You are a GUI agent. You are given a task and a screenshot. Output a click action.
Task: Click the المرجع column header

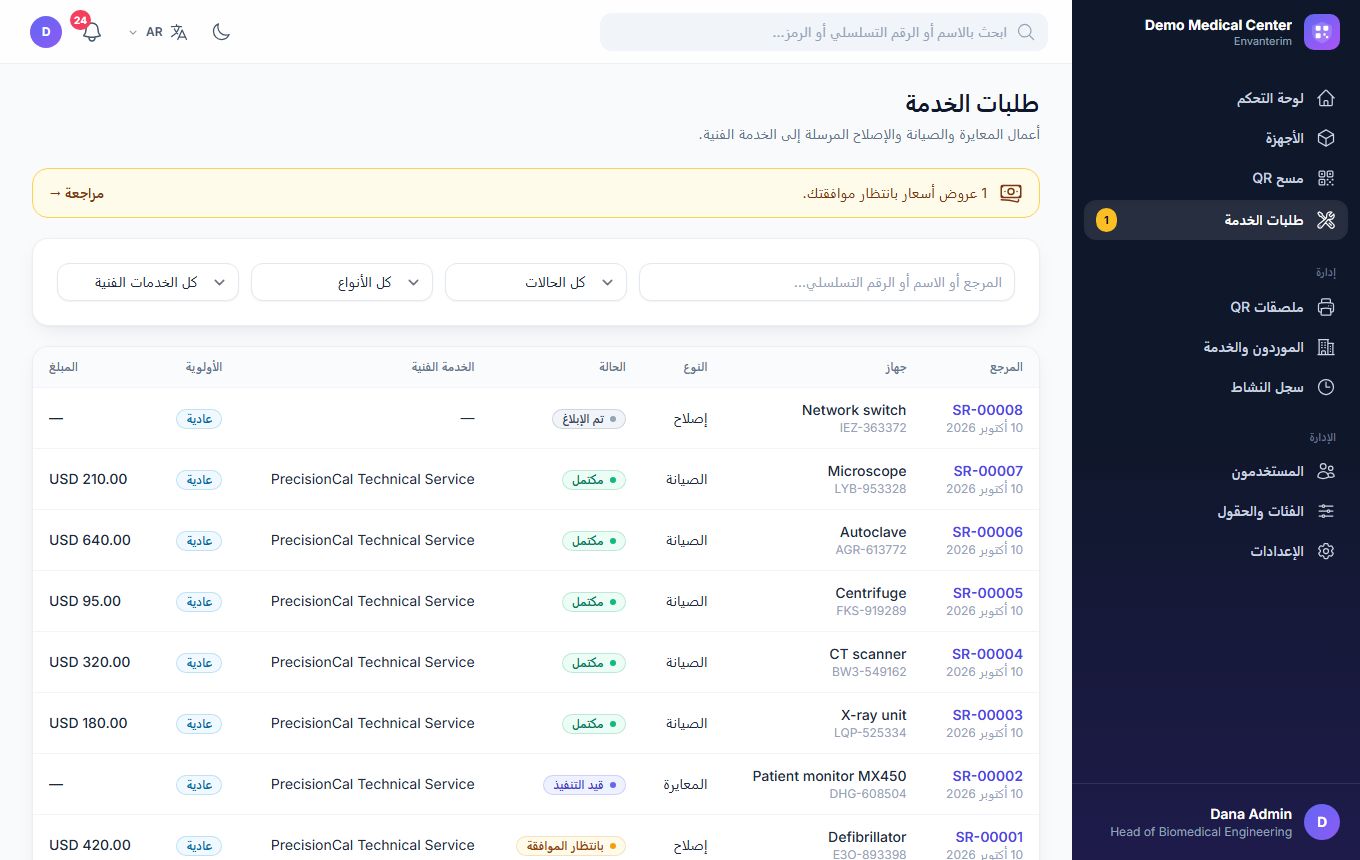pos(1006,367)
